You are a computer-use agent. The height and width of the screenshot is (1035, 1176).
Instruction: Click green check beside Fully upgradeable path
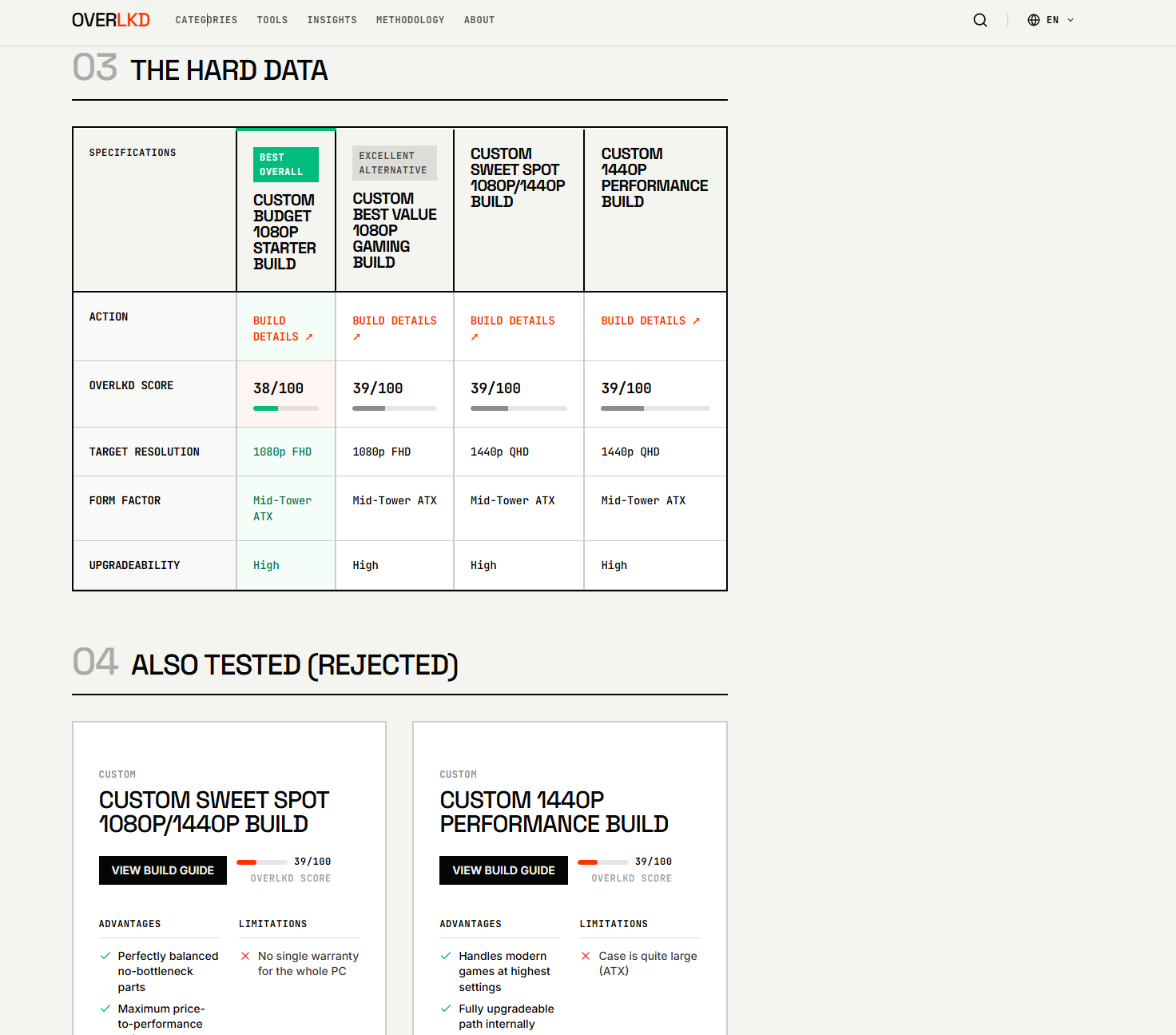point(446,1009)
